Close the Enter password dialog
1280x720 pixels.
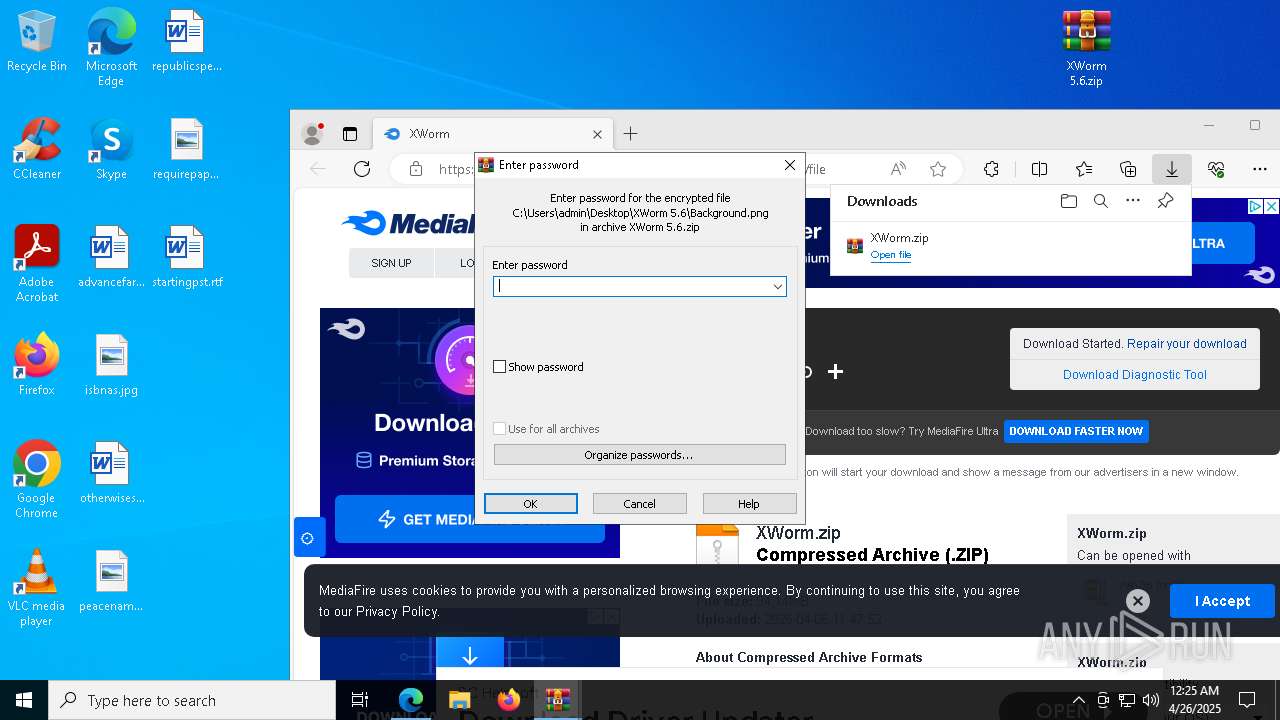click(x=789, y=165)
